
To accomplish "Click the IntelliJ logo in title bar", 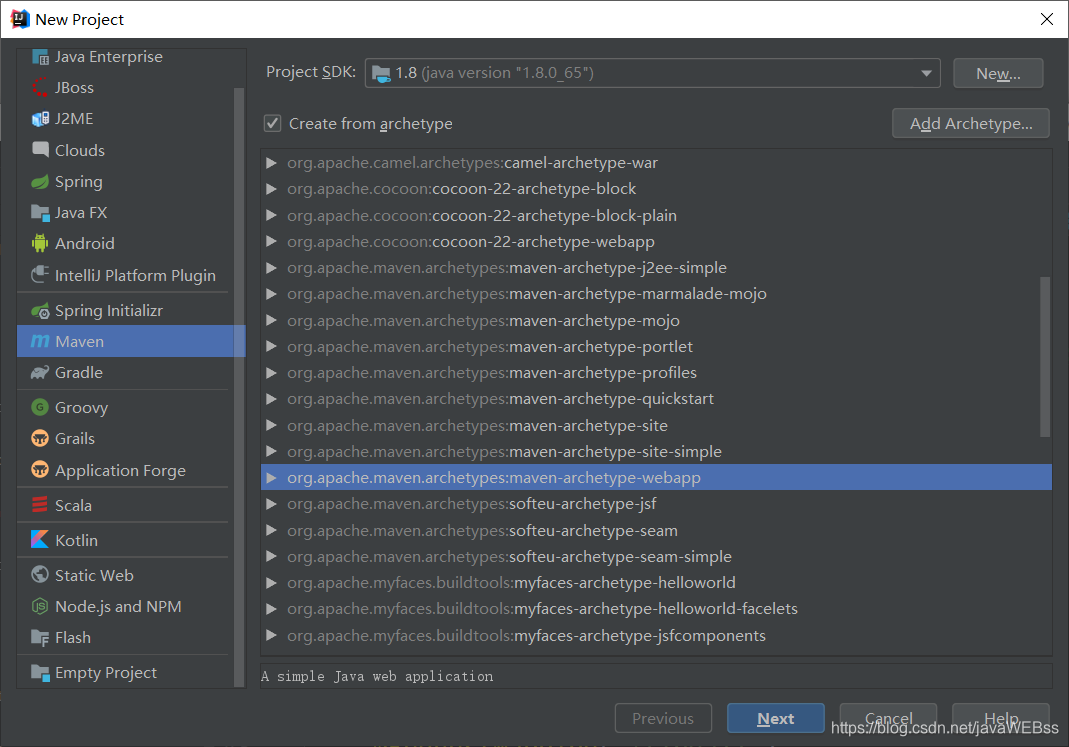I will 20,19.
